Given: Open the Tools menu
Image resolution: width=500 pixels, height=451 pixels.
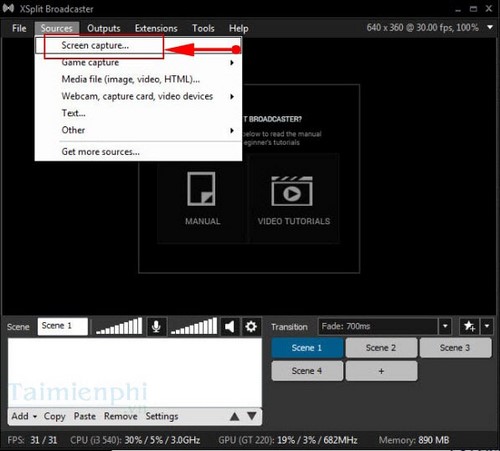Looking at the screenshot, I should (x=203, y=28).
